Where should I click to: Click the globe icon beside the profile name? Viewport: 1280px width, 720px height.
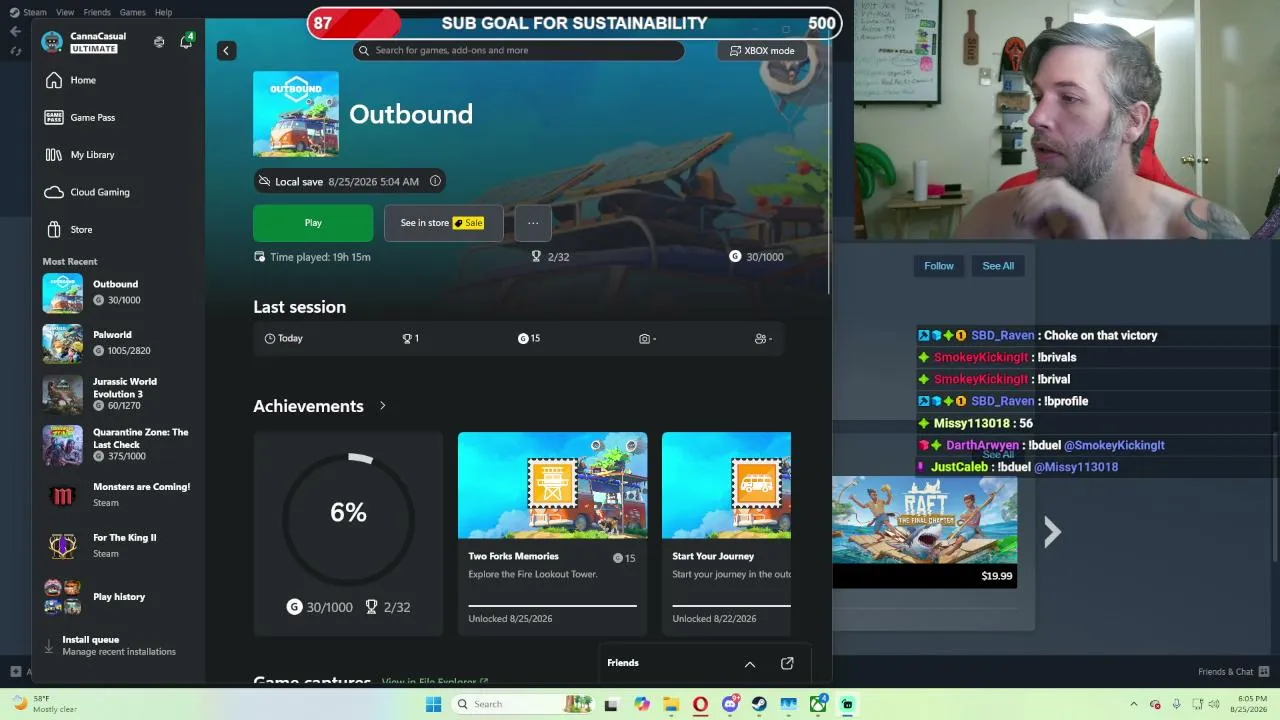click(x=159, y=42)
